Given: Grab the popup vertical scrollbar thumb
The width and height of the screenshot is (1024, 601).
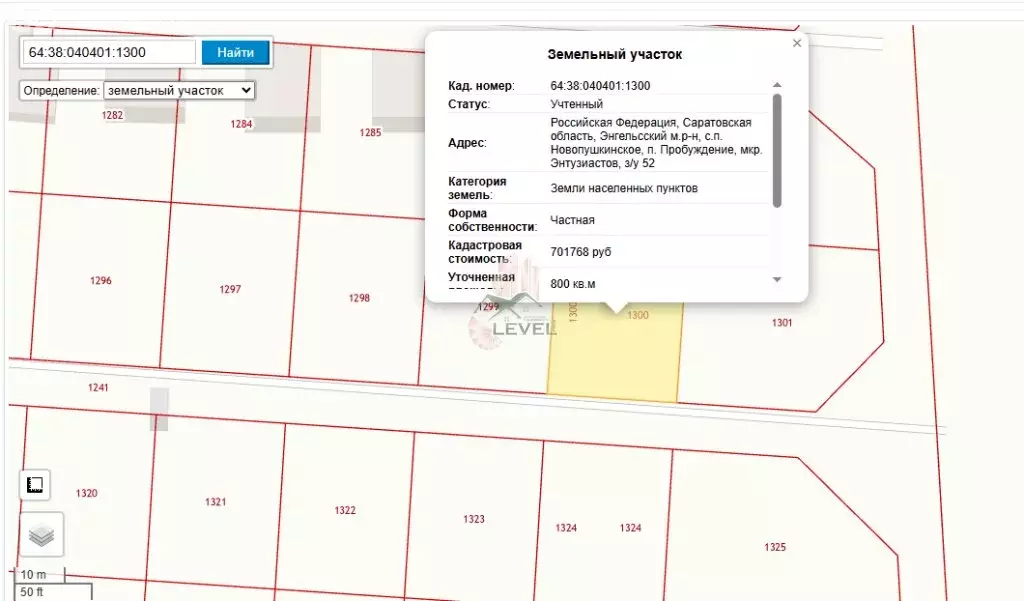Looking at the screenshot, I should [777, 150].
